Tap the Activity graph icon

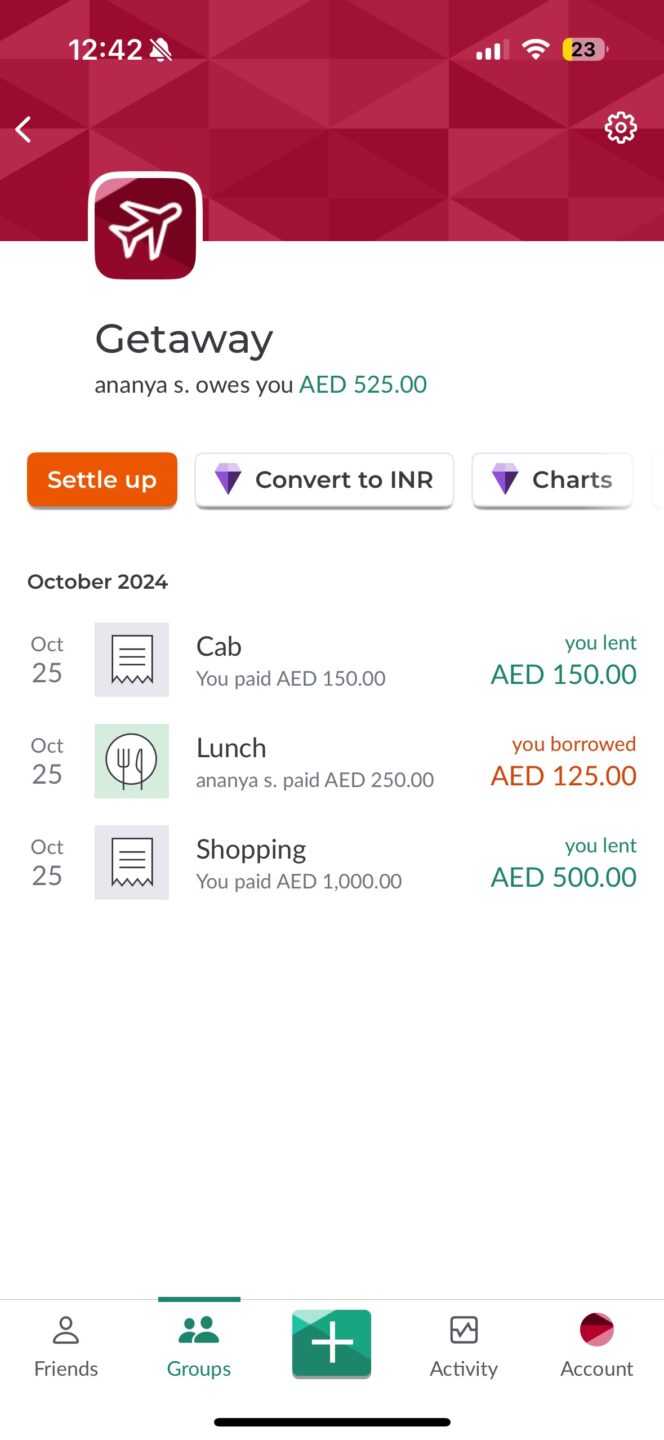[463, 1330]
